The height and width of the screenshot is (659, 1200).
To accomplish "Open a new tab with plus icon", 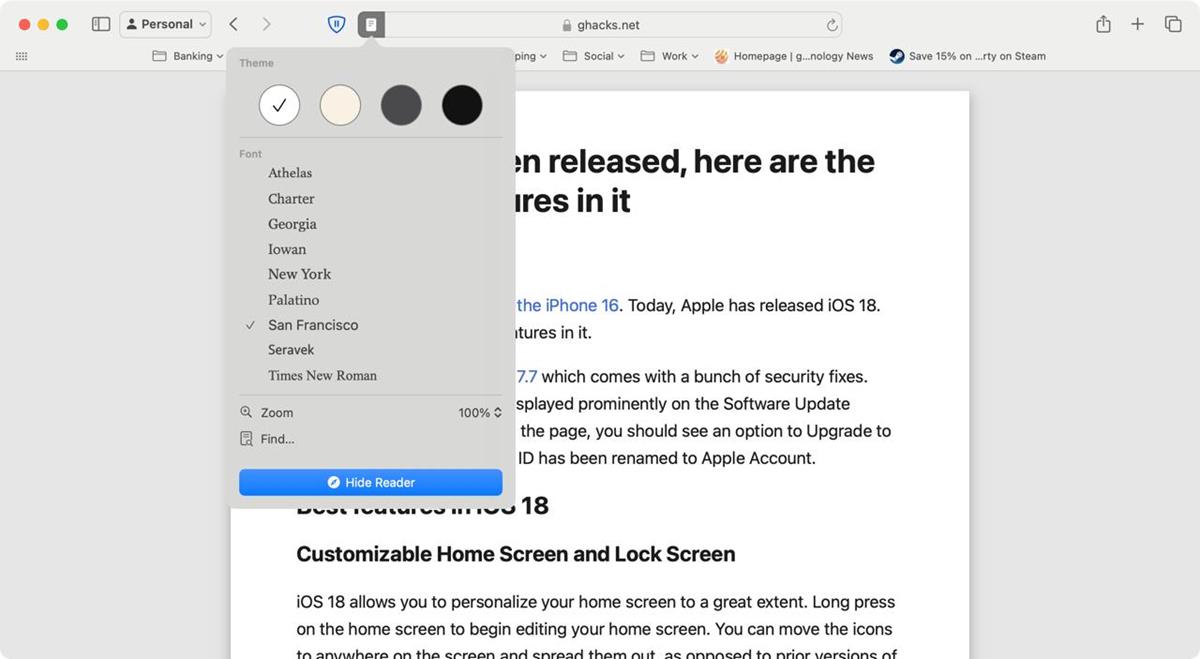I will [1137, 24].
